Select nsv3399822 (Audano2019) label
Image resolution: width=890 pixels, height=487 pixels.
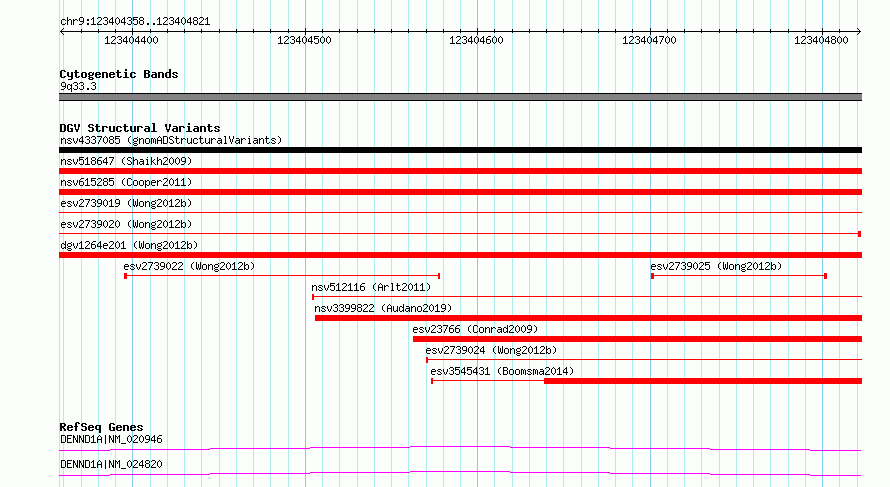[383, 308]
